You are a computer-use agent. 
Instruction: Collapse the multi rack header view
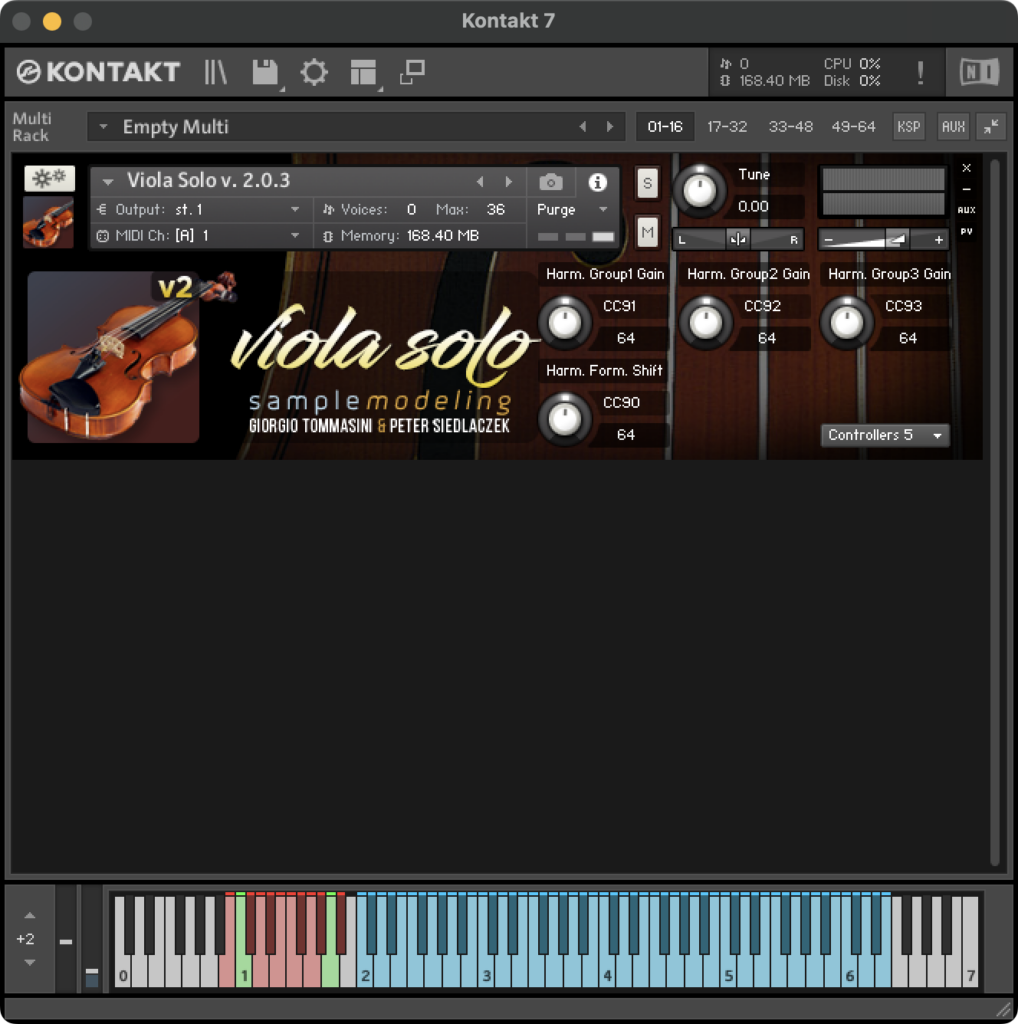click(x=991, y=126)
